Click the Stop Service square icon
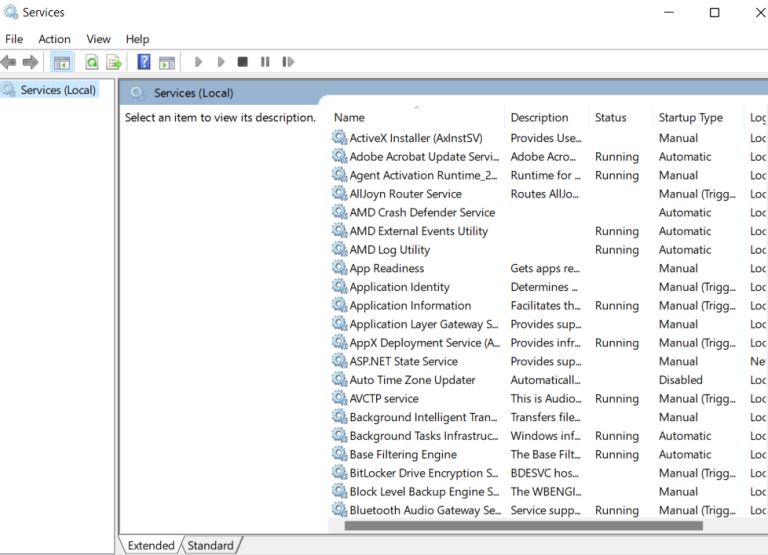Viewport: 768px width, 555px height. point(242,62)
